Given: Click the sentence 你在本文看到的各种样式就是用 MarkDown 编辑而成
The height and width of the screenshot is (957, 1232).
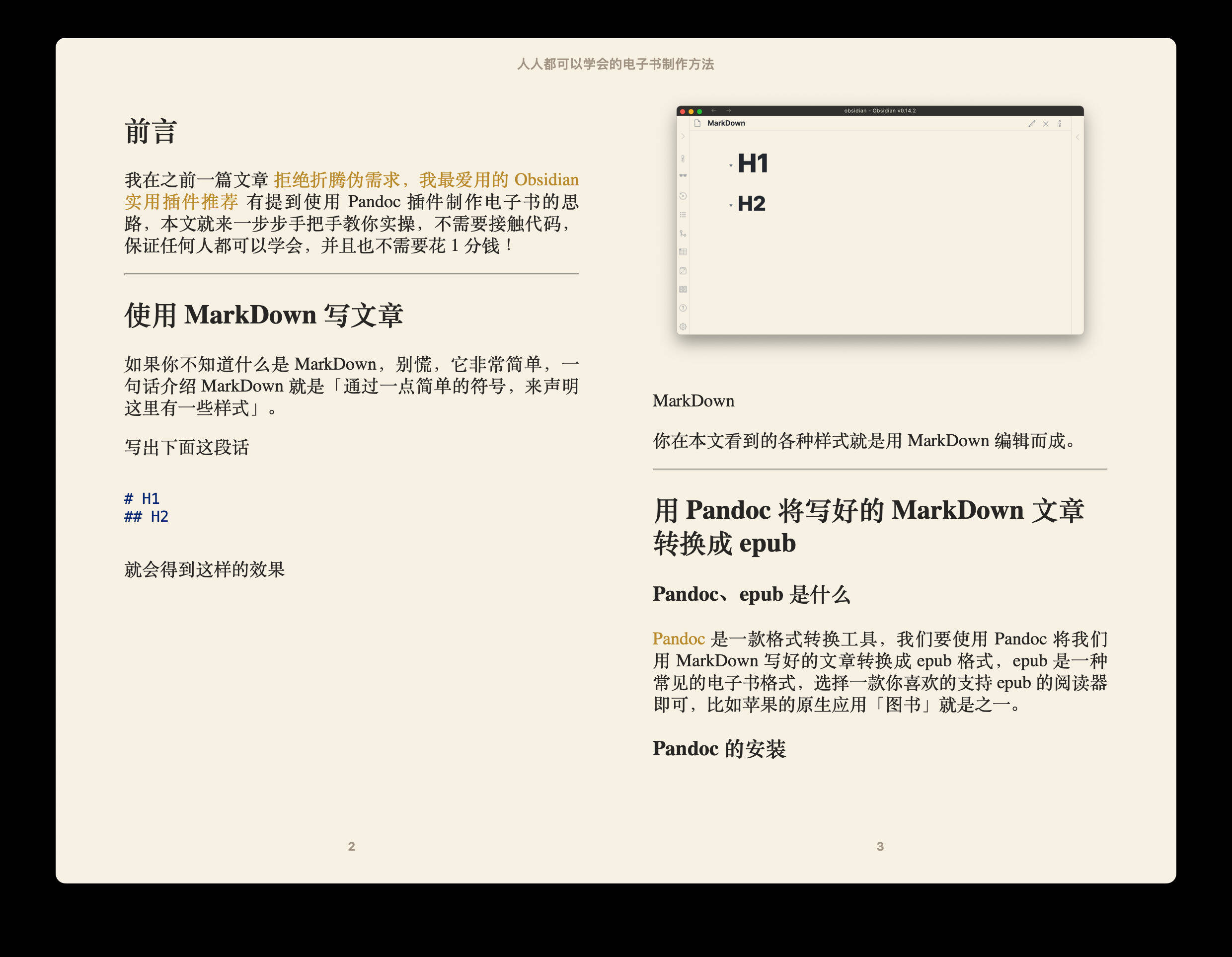Looking at the screenshot, I should 865,441.
